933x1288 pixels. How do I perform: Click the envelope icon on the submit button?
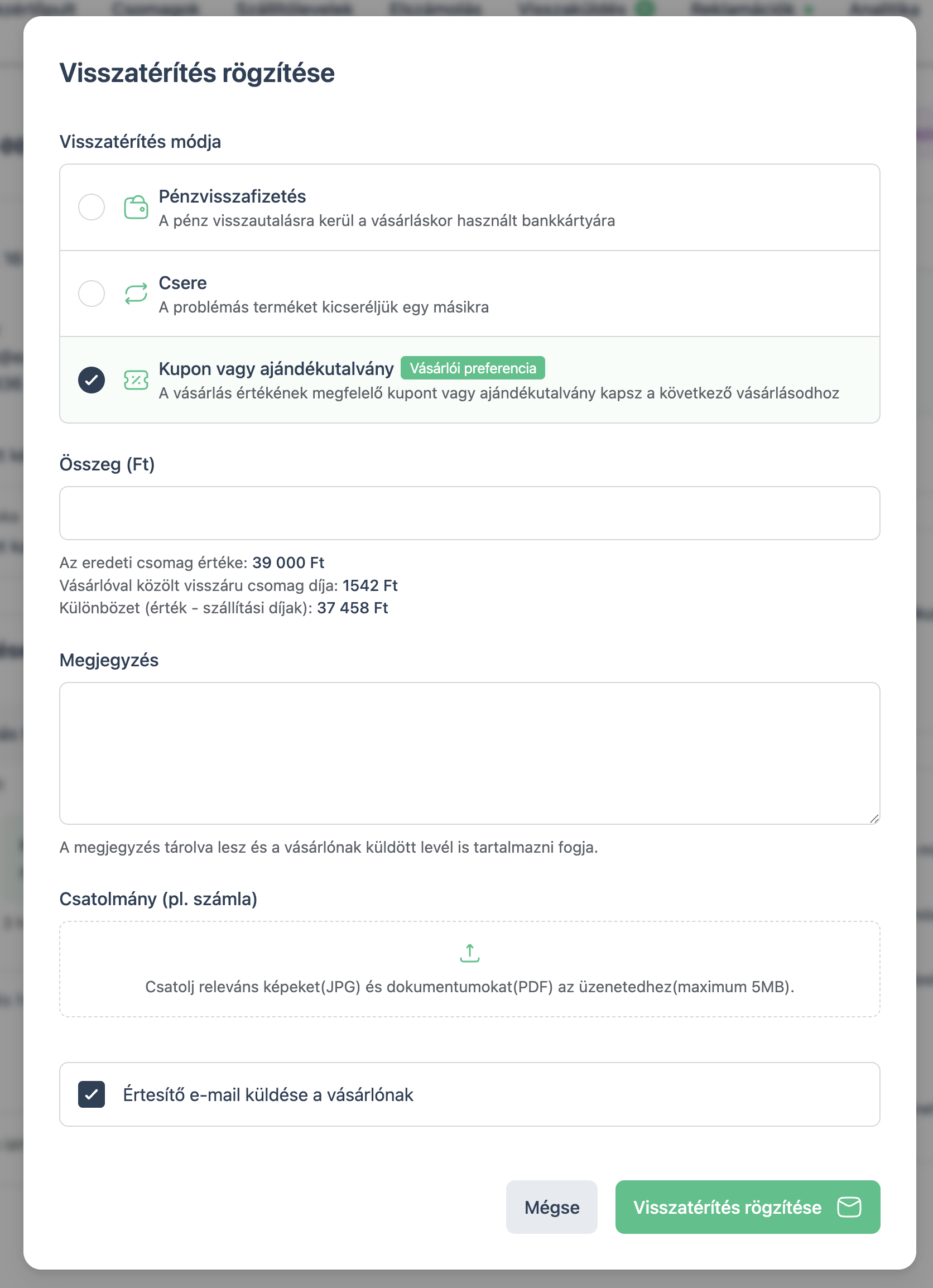(849, 1207)
